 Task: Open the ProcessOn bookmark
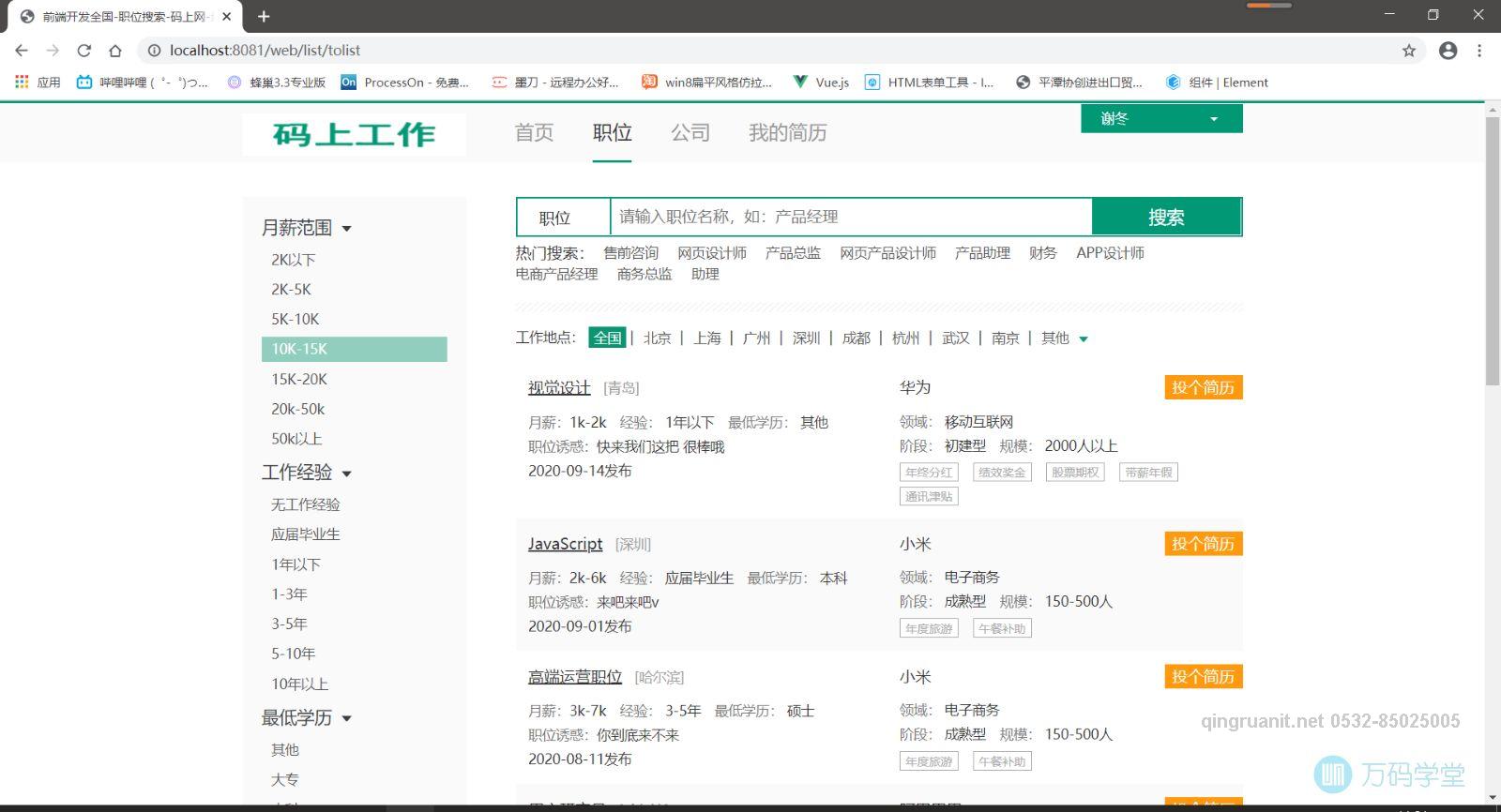405,83
